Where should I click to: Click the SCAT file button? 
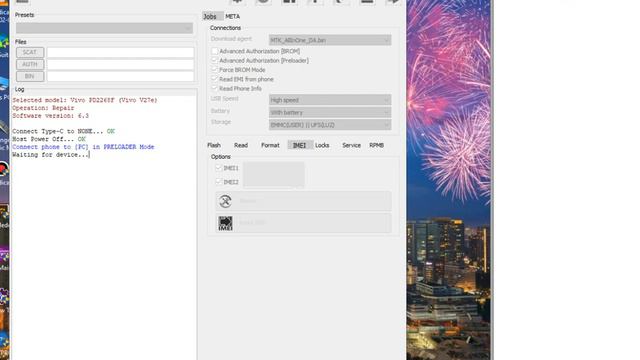tap(30, 52)
